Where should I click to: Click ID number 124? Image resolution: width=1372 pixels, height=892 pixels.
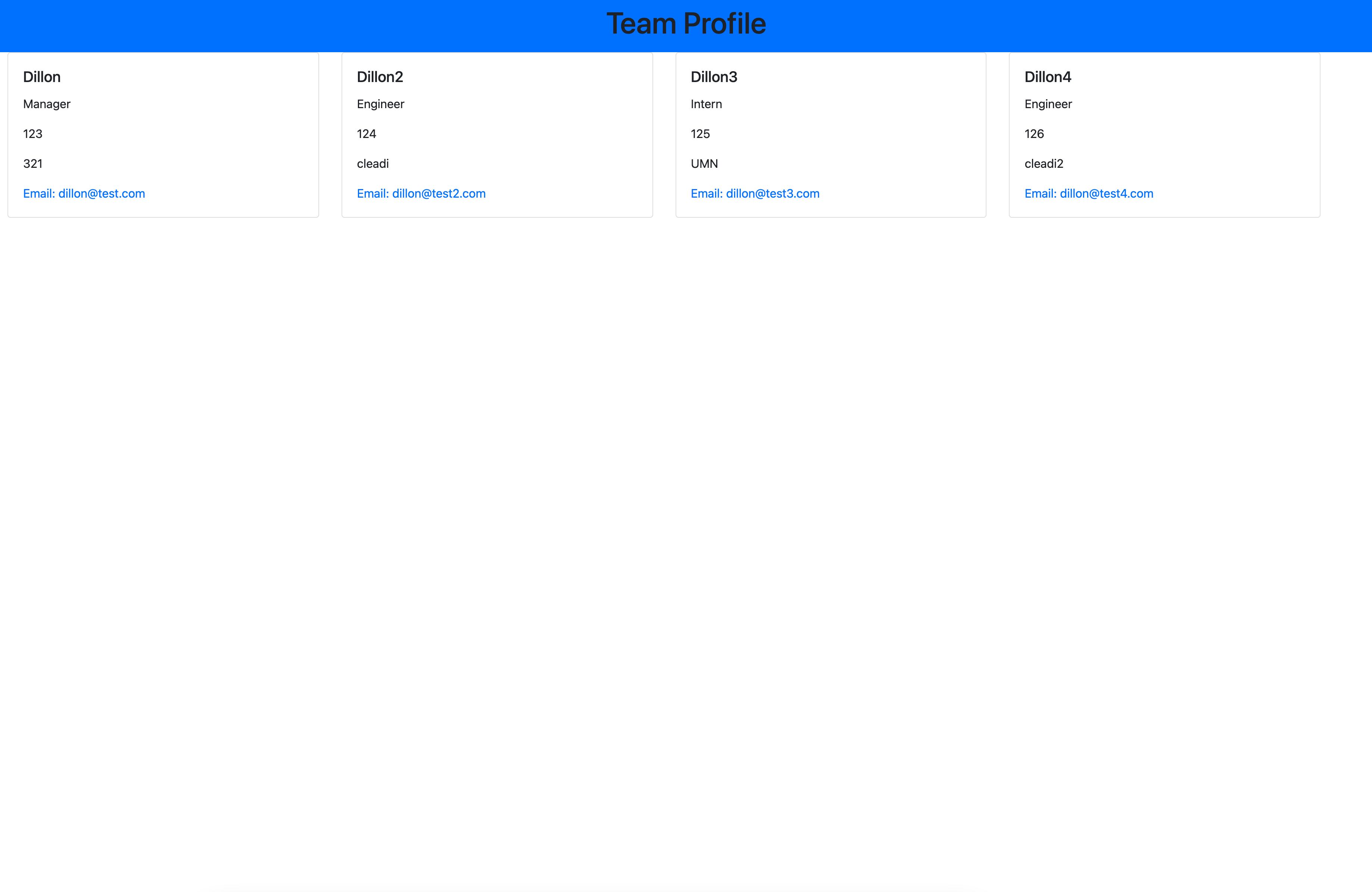click(x=366, y=134)
